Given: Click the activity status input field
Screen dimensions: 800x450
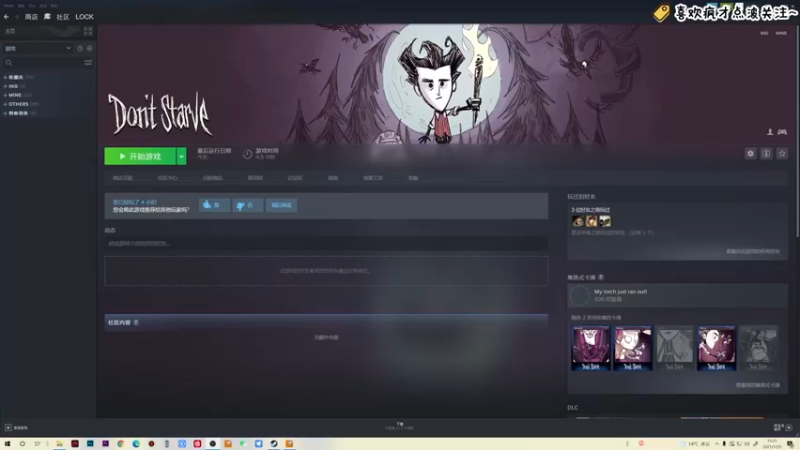Looking at the screenshot, I should click(326, 243).
